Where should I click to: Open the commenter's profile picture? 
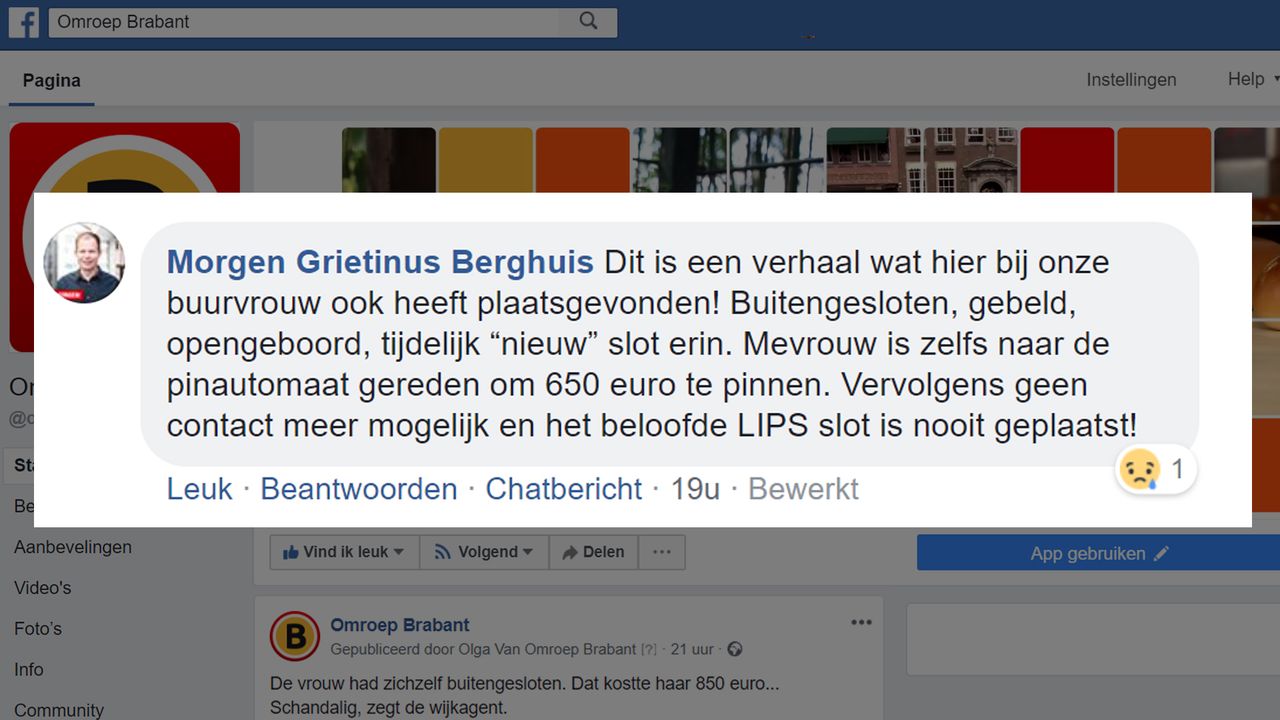pyautogui.click(x=84, y=263)
